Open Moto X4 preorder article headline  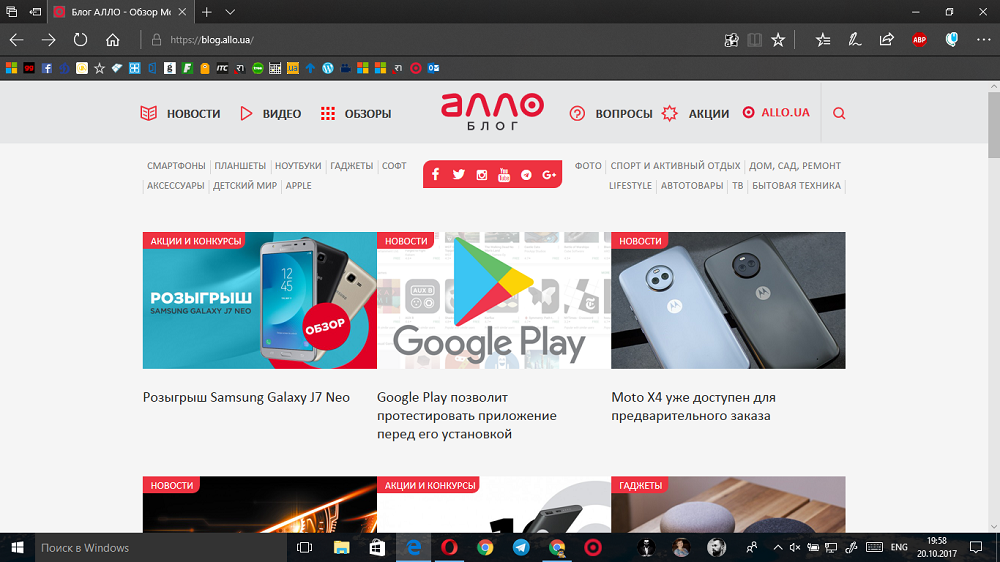point(693,406)
